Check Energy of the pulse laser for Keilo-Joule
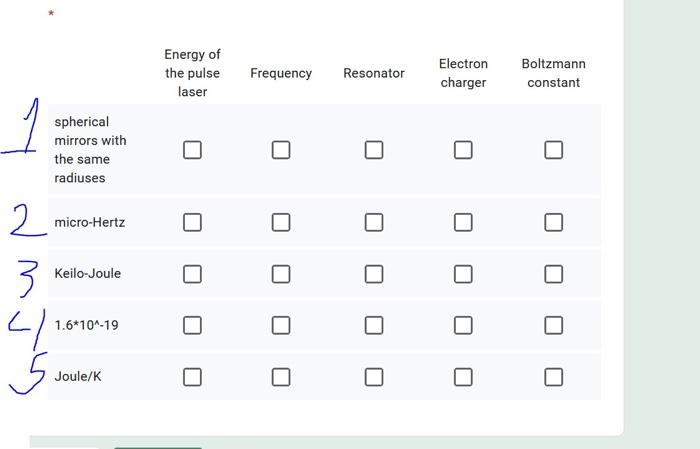700x449 pixels. pos(192,274)
